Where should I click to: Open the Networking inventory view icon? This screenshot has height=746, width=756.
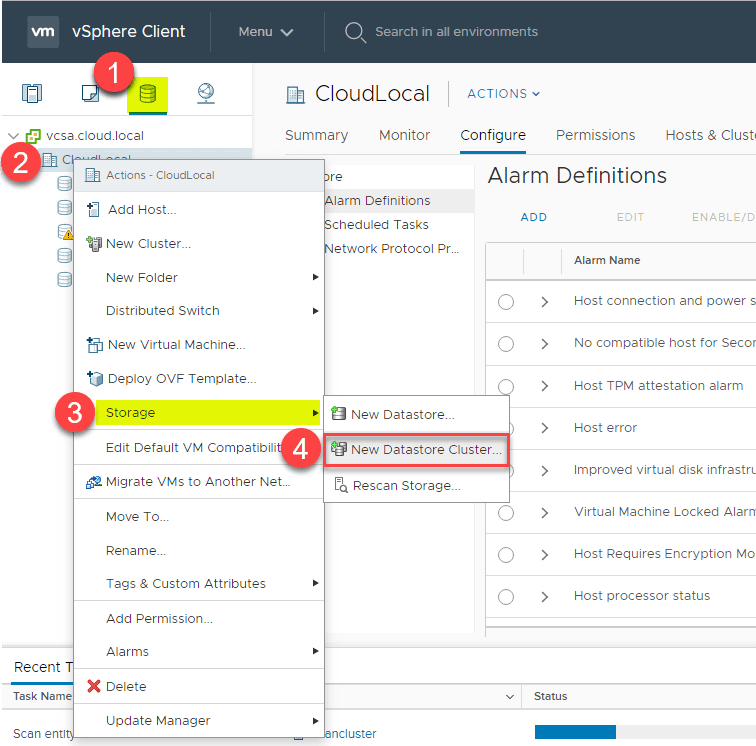[x=206, y=93]
